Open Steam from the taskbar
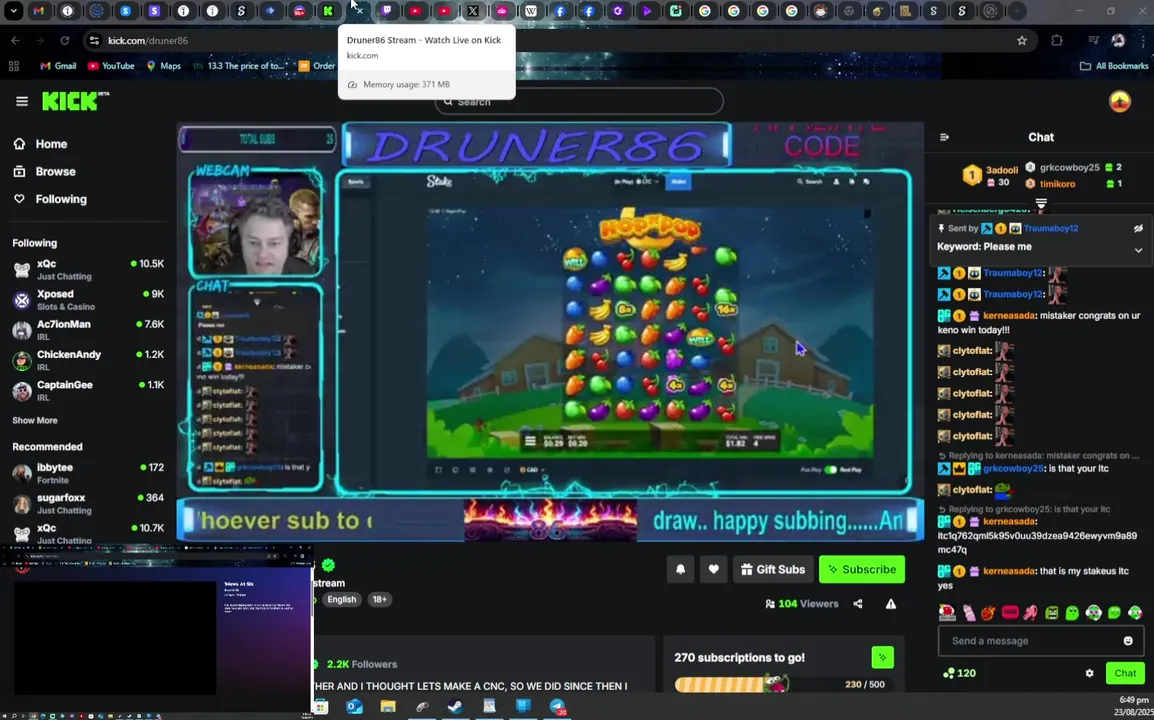The width and height of the screenshot is (1154, 720). [x=456, y=707]
